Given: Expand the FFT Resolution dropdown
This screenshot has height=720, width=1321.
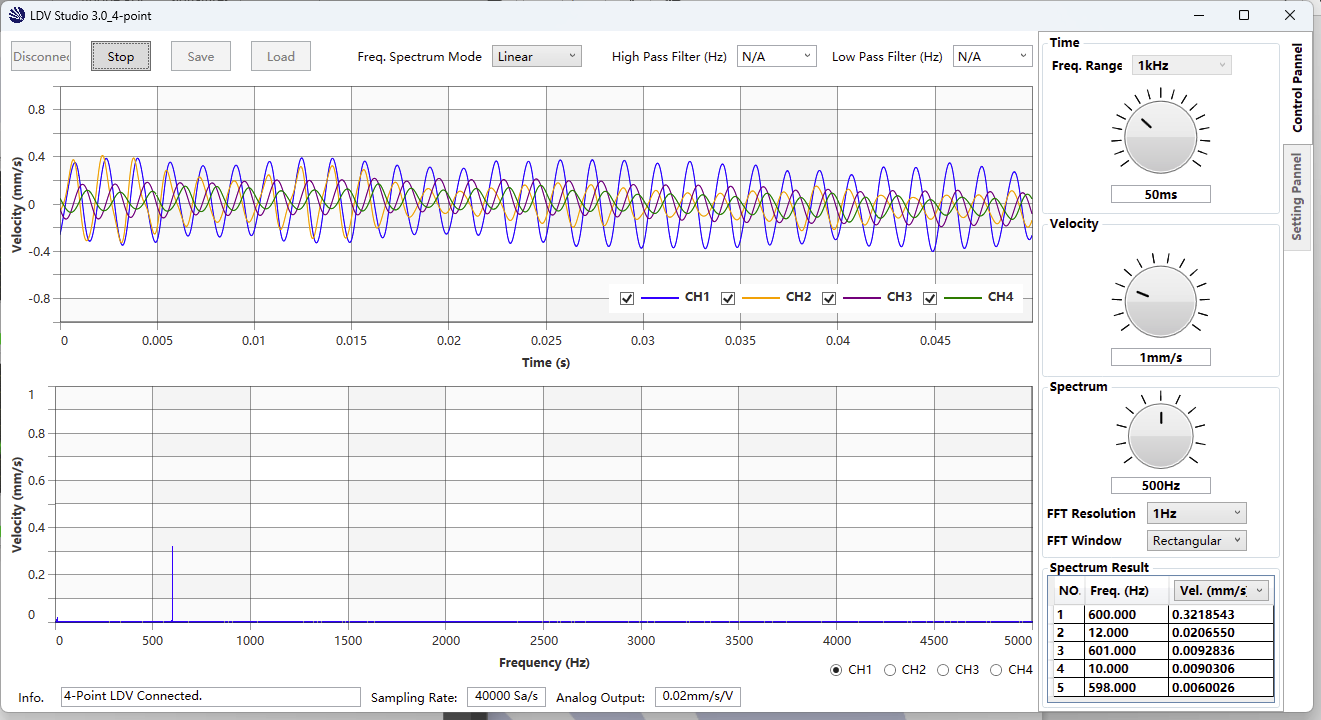Looking at the screenshot, I should (1196, 514).
